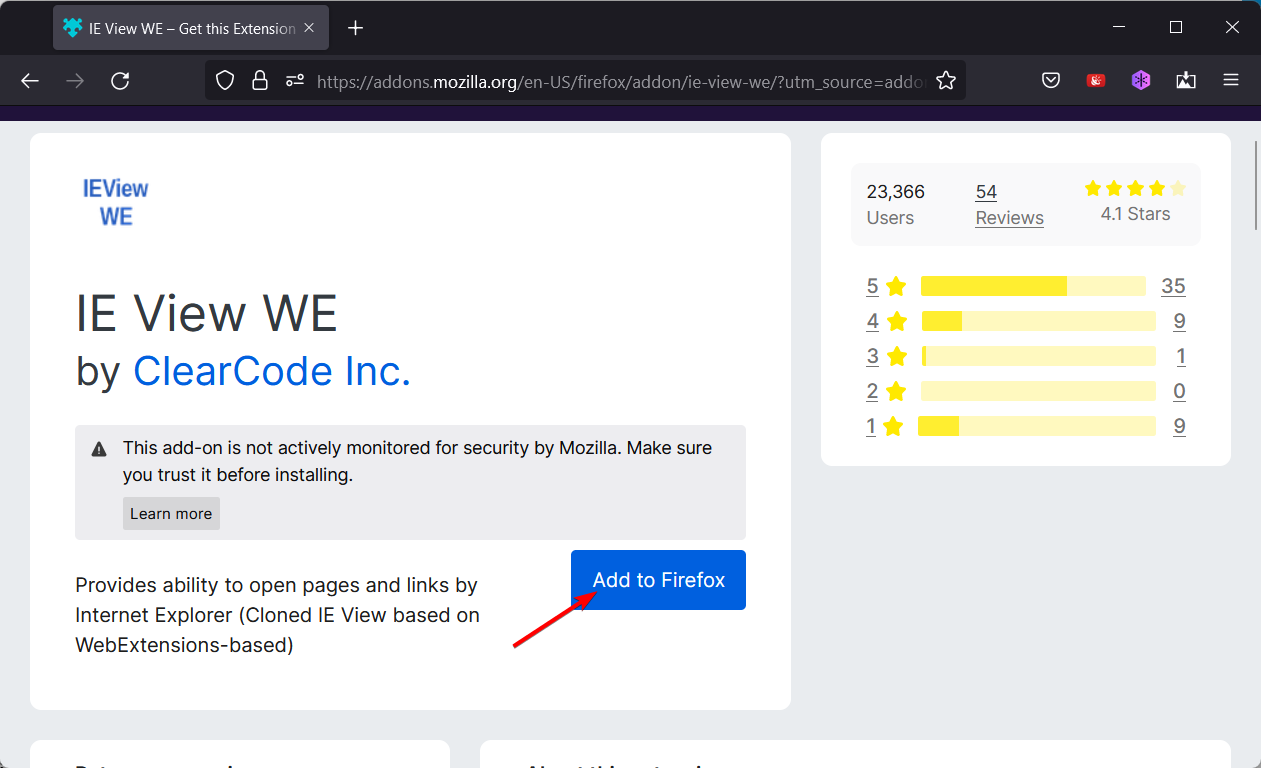Click the 23,366 Users statistic
Screen dimensions: 1261x768
[x=896, y=205]
